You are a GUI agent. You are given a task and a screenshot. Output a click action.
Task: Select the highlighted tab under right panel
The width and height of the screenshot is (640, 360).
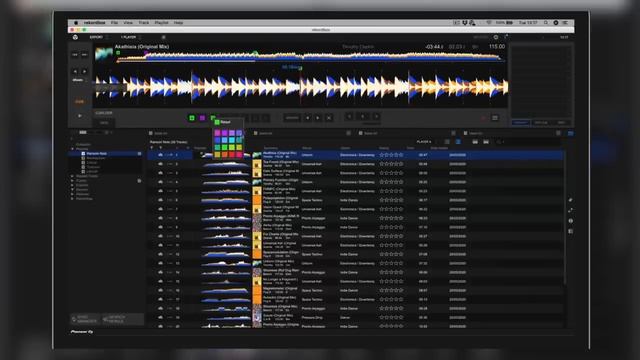[520, 122]
